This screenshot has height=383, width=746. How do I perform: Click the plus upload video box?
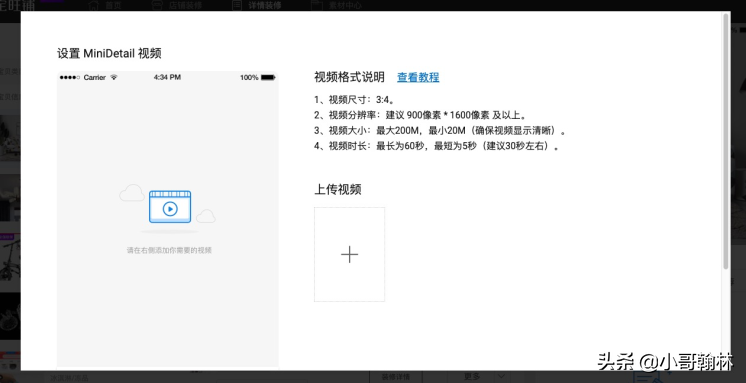click(349, 254)
